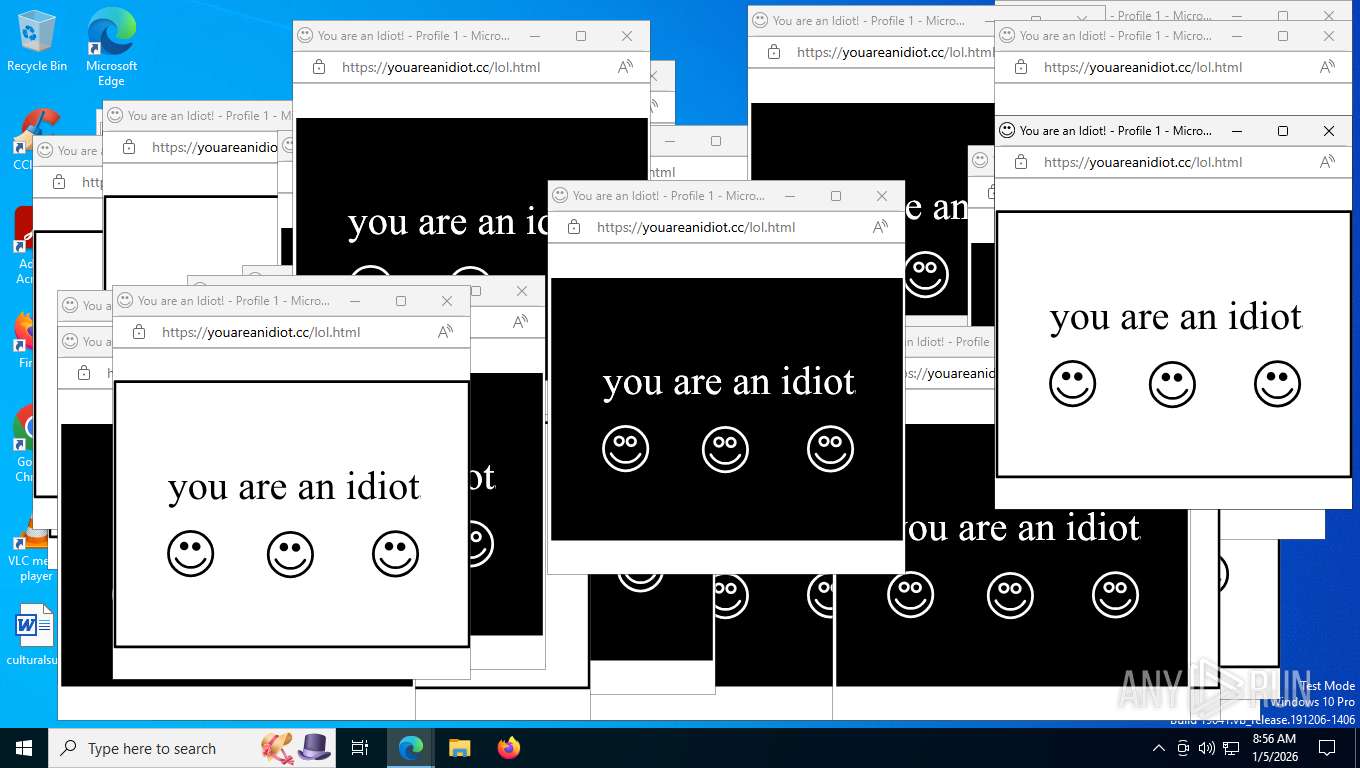Click the lock icon in the front white-page window on the left

click(x=139, y=332)
